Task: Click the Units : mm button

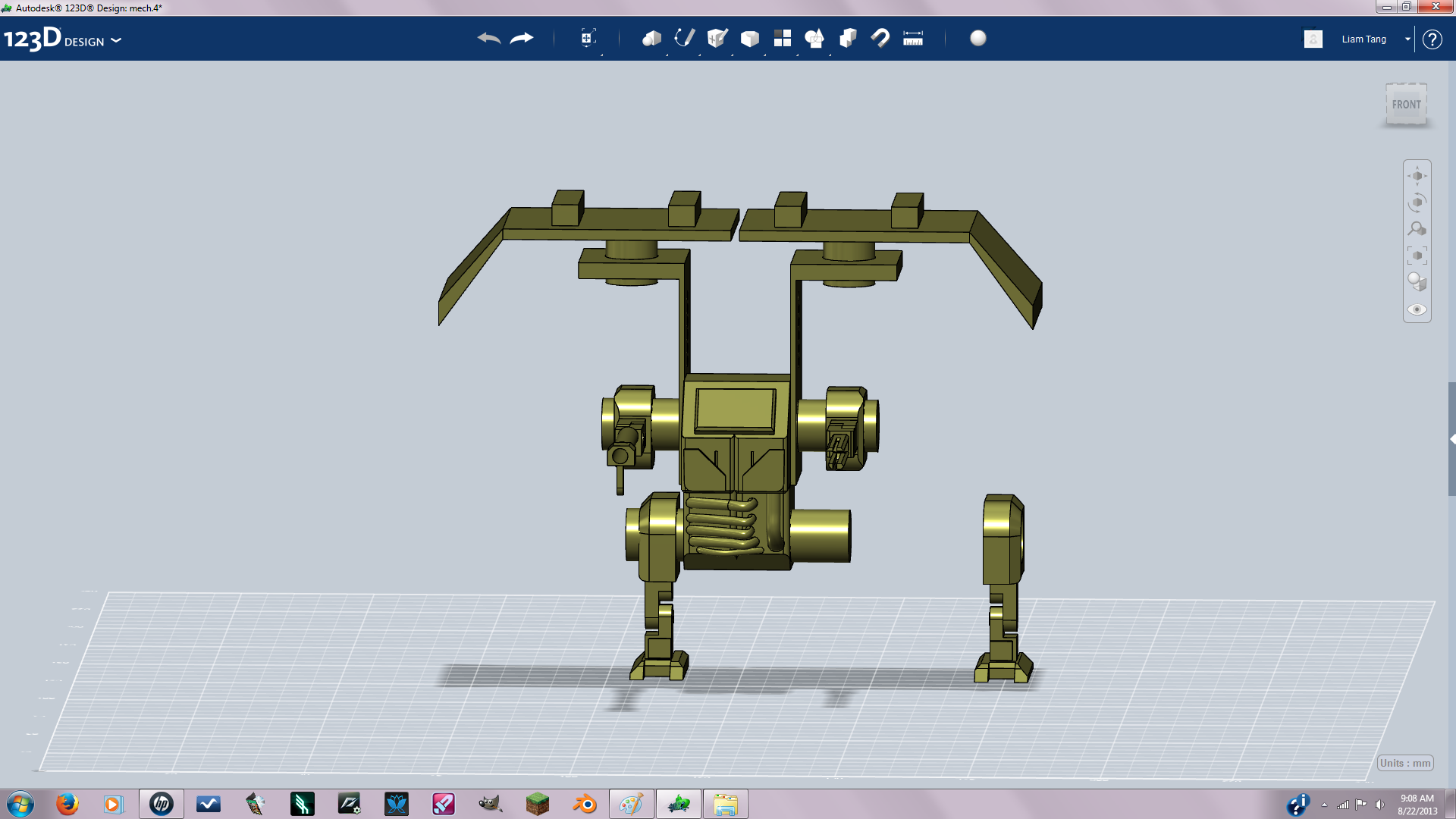Action: 1405,763
